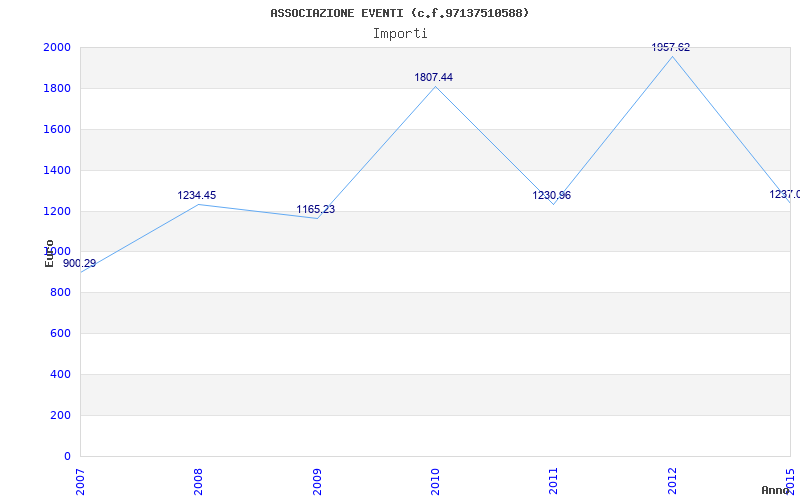Click the Anno x-axis title
Screen dimensions: 800x500
pos(777,490)
